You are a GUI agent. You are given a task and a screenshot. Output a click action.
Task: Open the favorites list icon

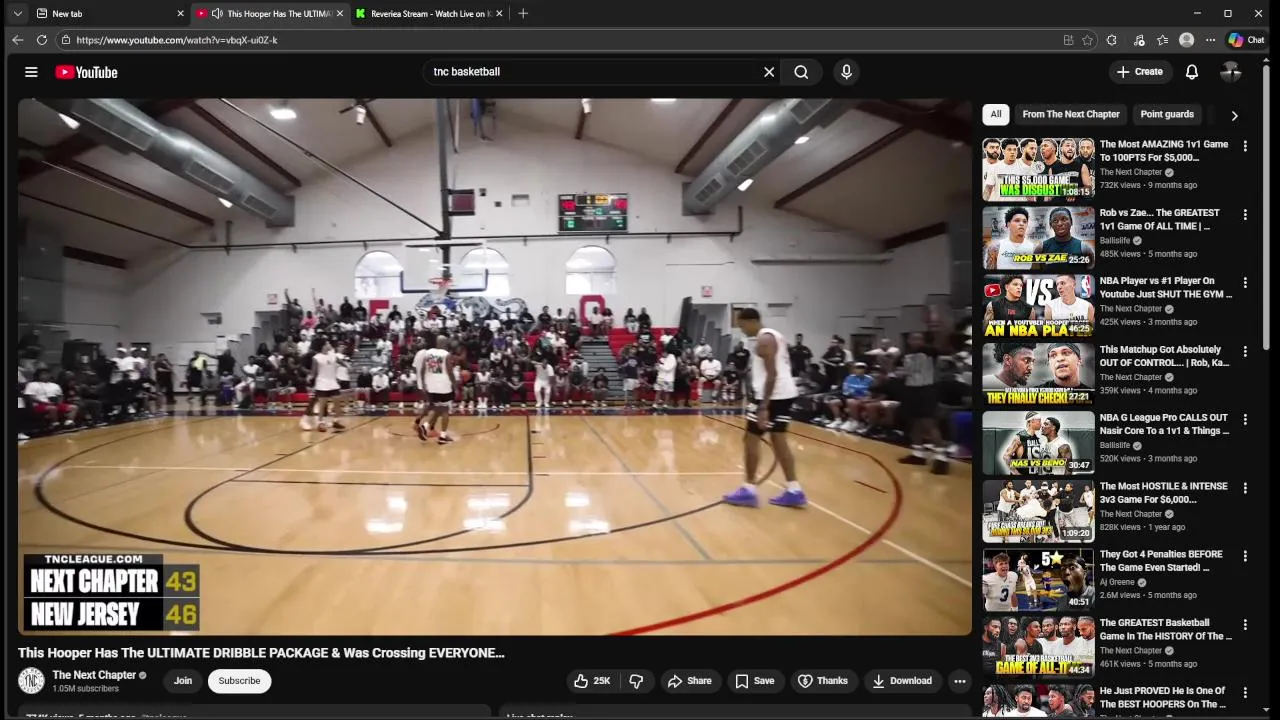coord(1162,40)
